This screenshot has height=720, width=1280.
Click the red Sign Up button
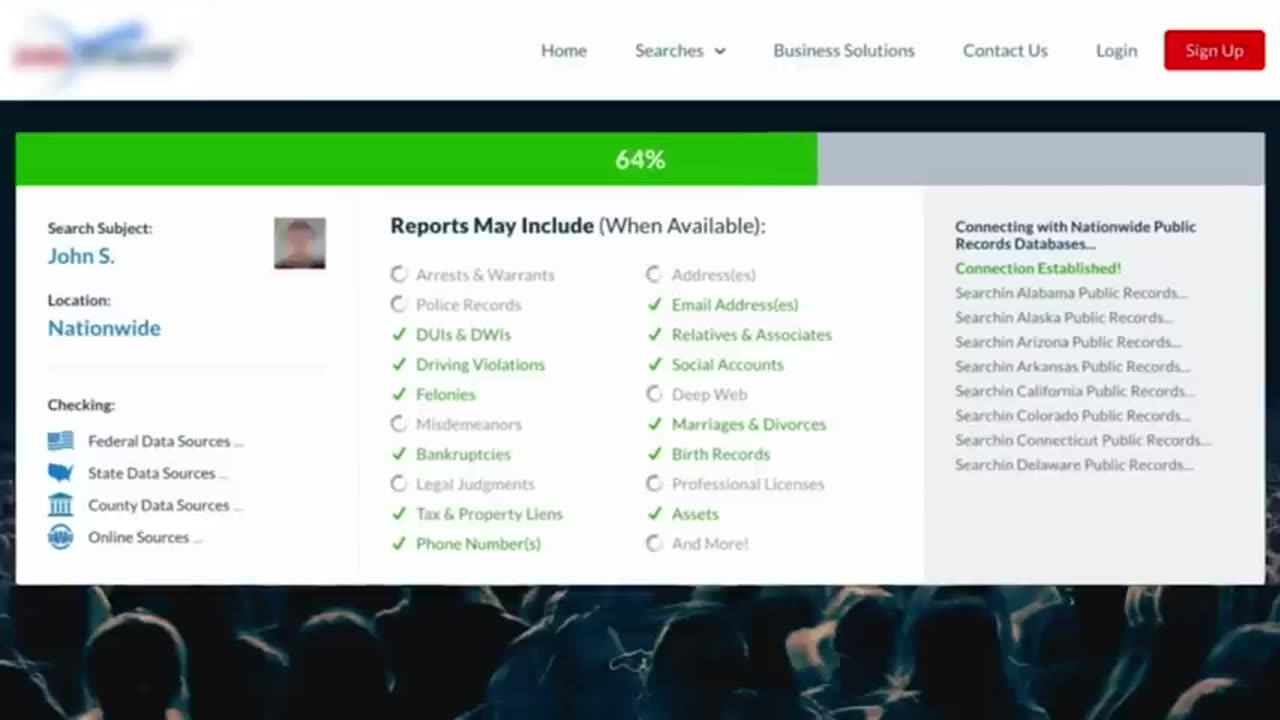point(1214,50)
